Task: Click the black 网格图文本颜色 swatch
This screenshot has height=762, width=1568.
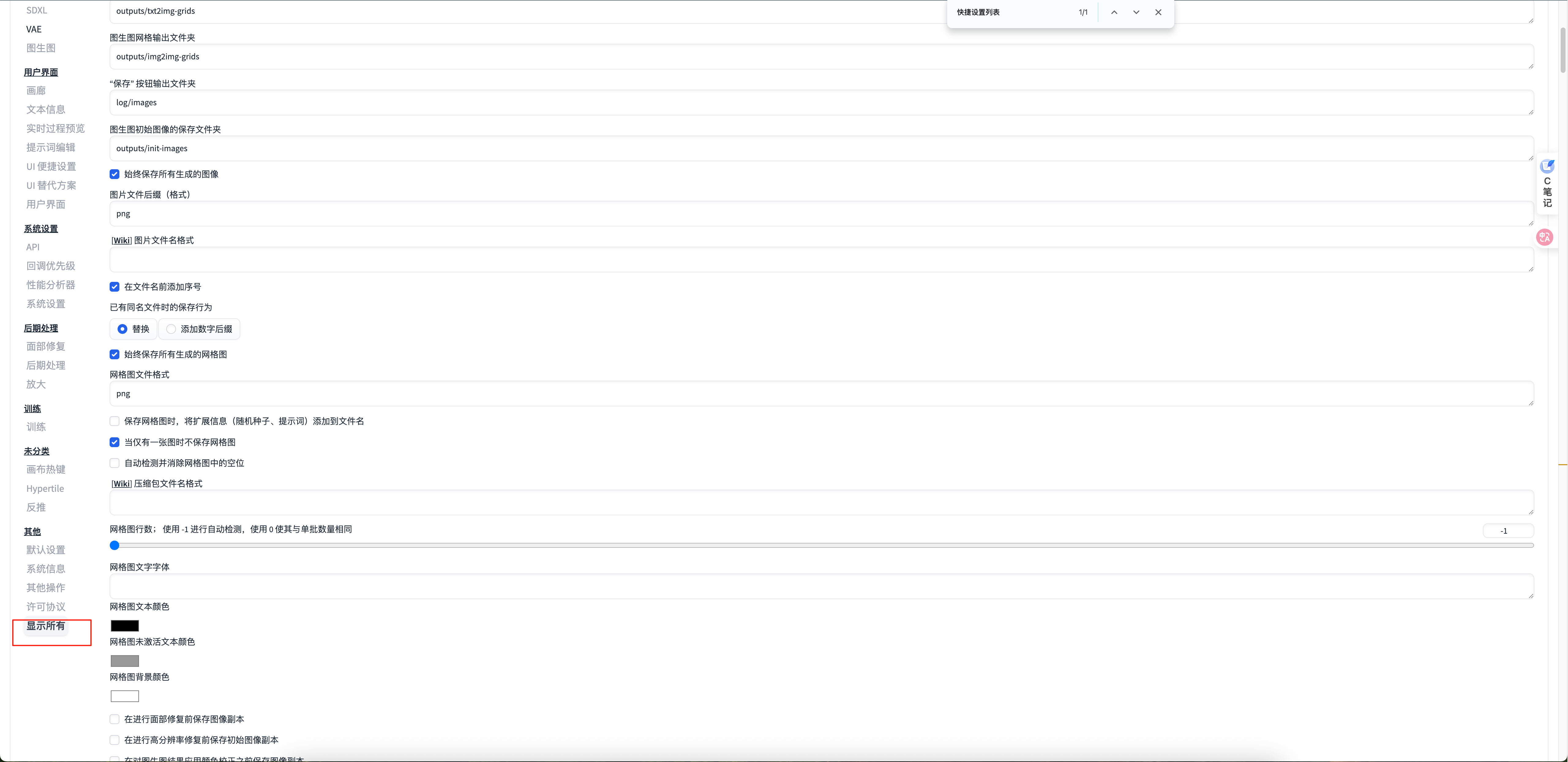Action: point(125,626)
